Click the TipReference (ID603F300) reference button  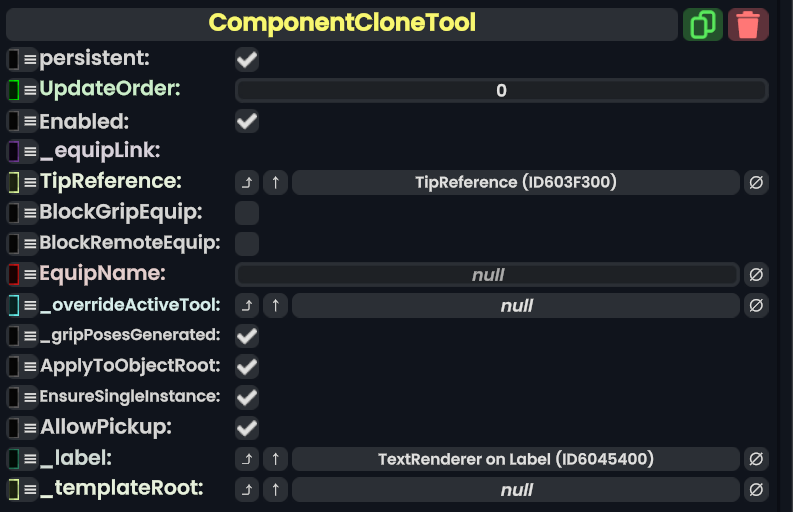point(515,182)
